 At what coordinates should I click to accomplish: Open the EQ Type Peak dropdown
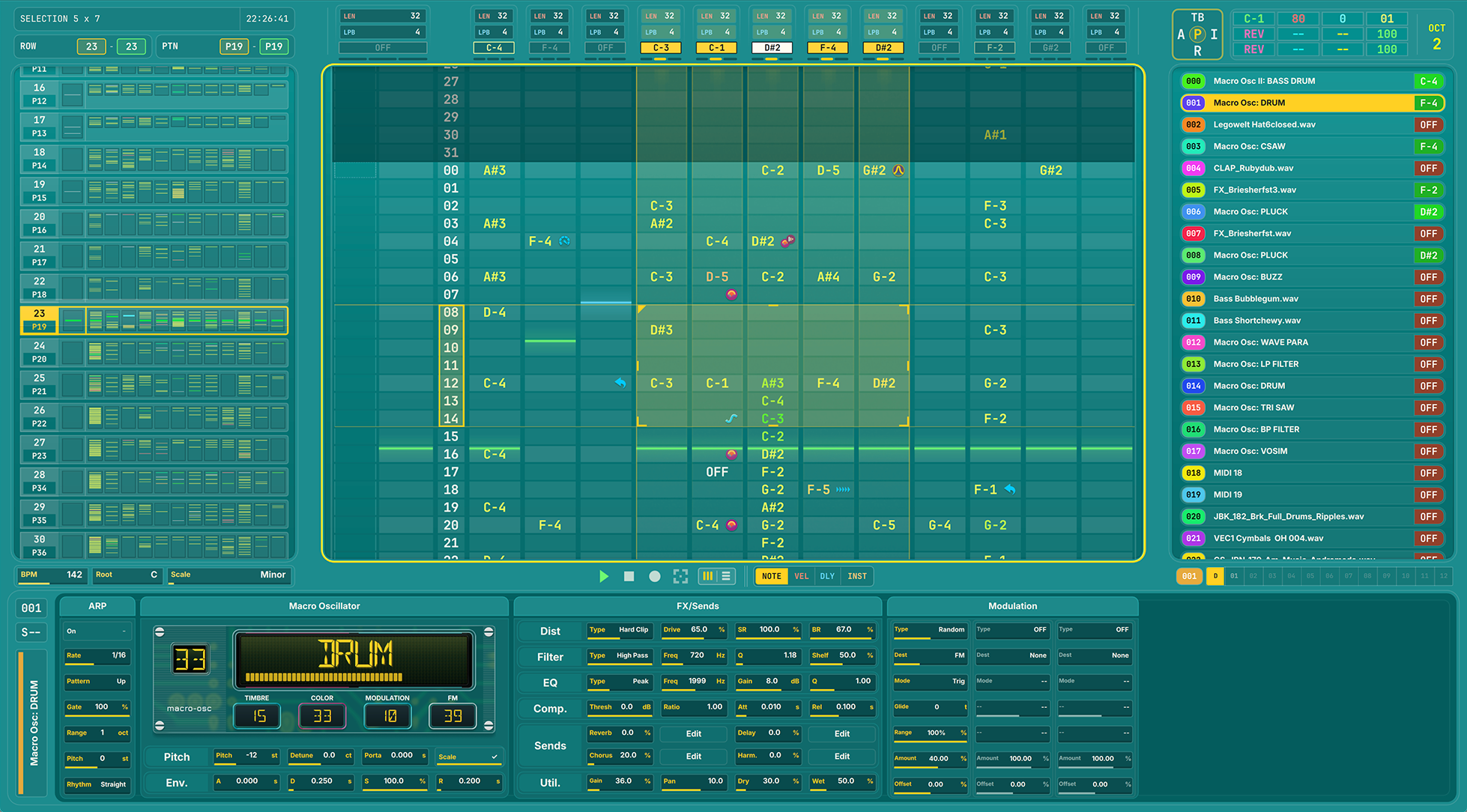click(x=619, y=682)
